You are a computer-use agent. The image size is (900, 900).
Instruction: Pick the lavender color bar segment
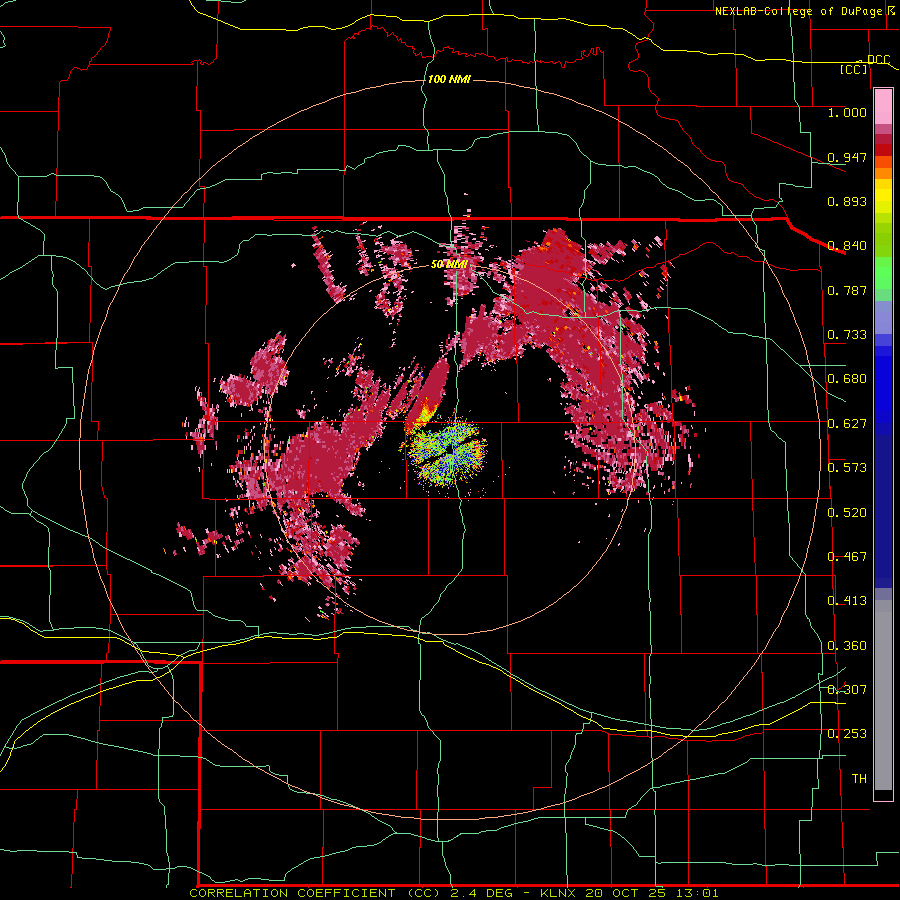[x=883, y=317]
